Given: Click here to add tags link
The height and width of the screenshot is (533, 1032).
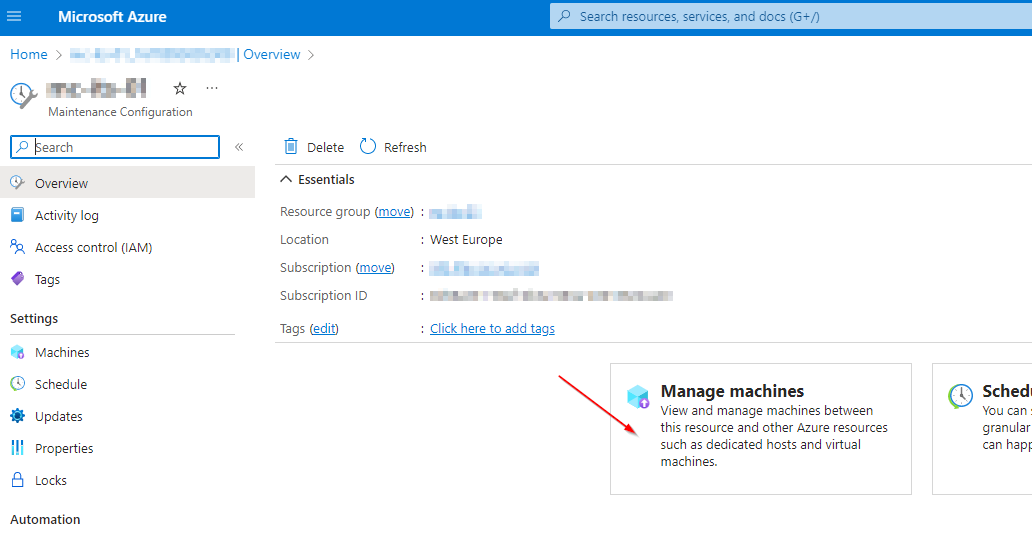Looking at the screenshot, I should [492, 328].
